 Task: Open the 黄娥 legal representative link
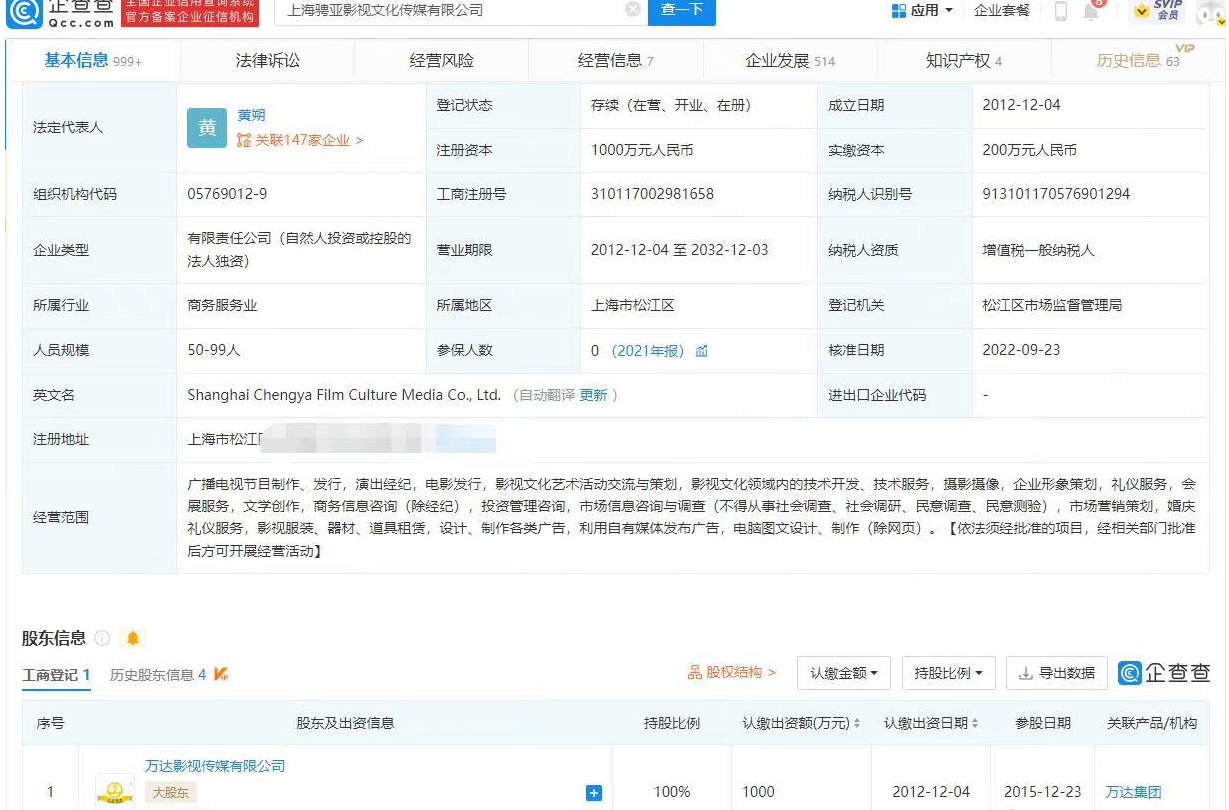point(250,114)
